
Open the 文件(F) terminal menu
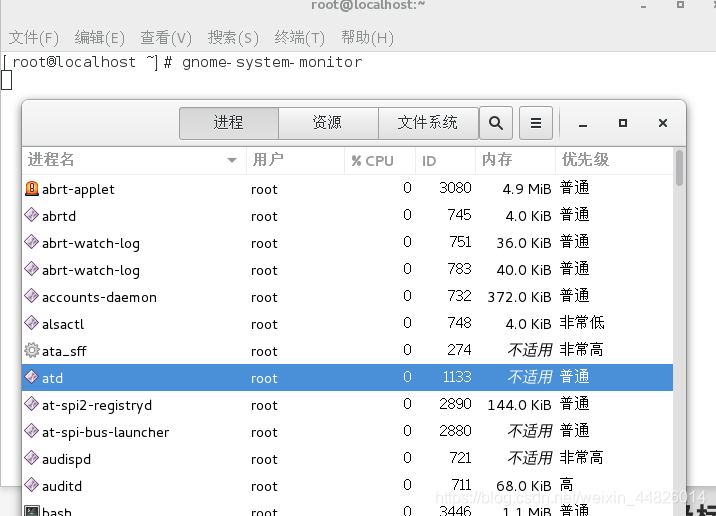click(x=33, y=37)
